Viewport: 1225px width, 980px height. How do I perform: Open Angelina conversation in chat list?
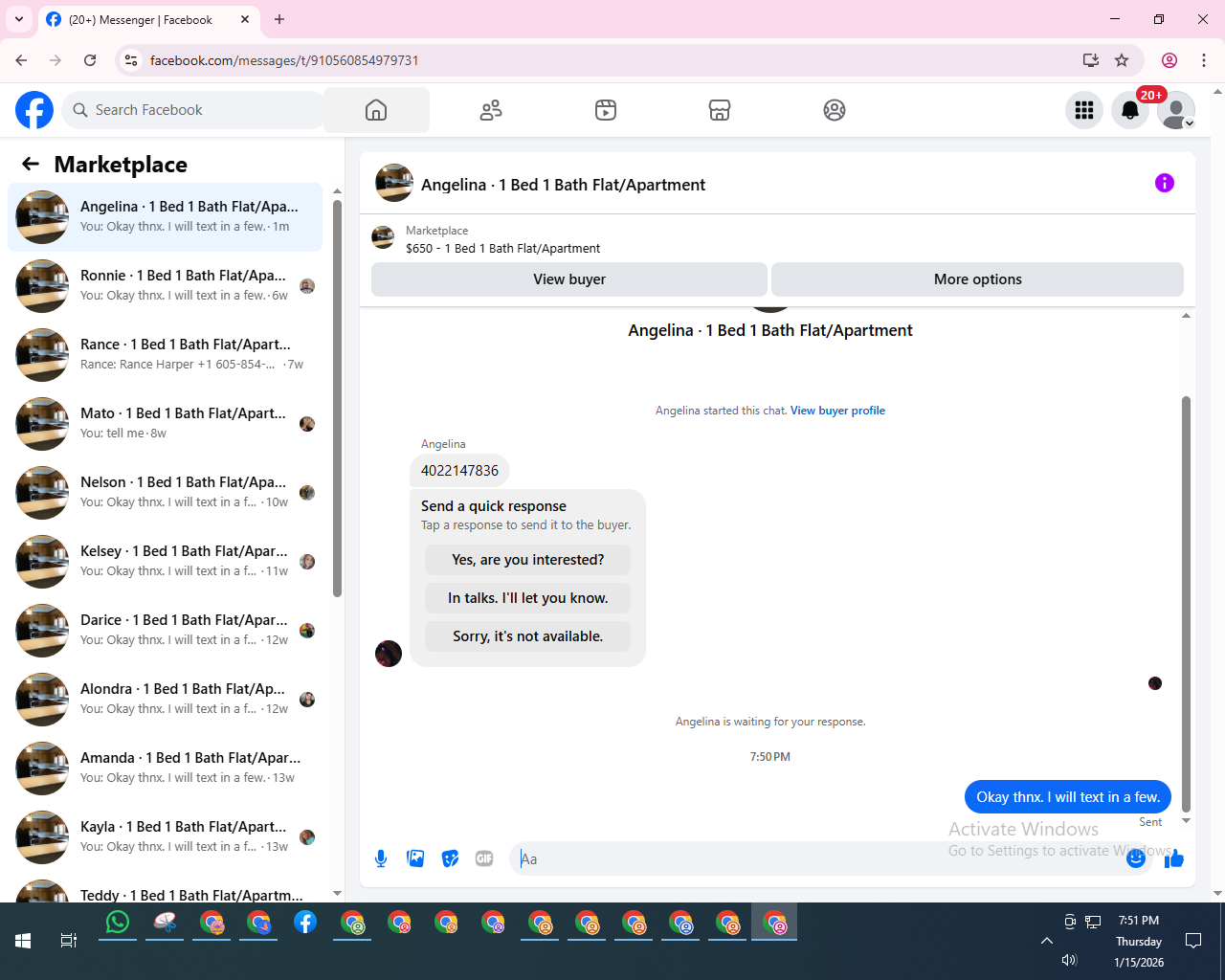point(166,217)
